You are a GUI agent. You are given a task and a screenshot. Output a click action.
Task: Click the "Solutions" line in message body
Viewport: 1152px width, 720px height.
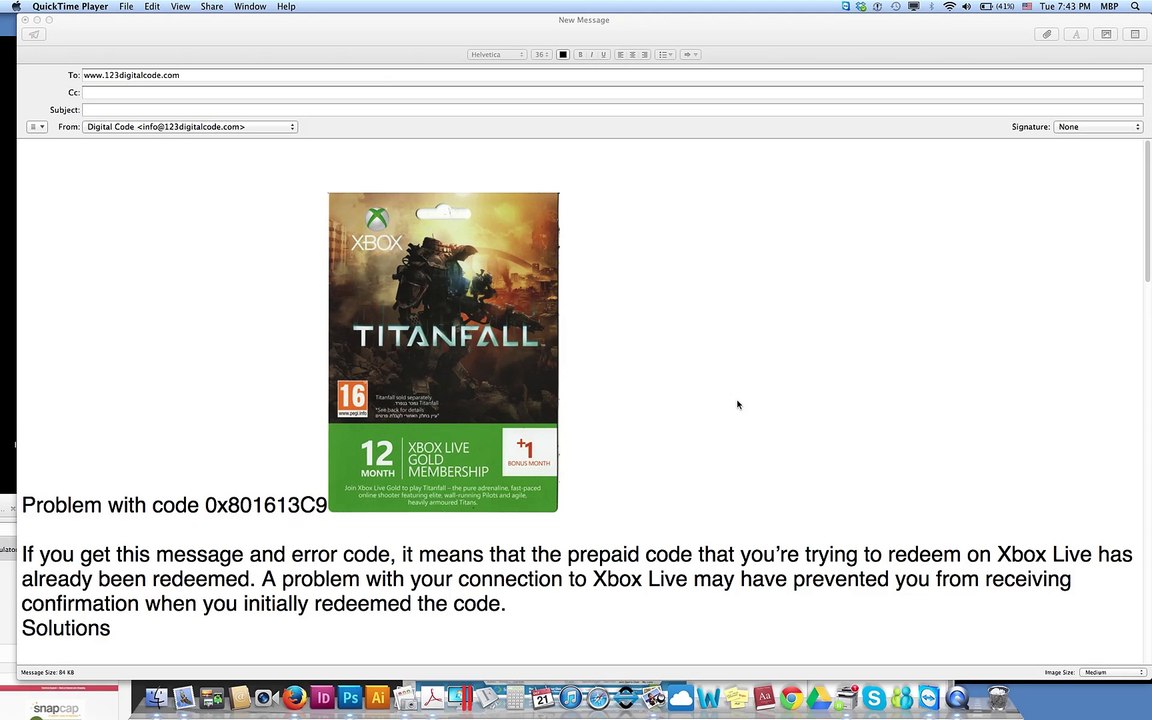pyautogui.click(x=66, y=628)
